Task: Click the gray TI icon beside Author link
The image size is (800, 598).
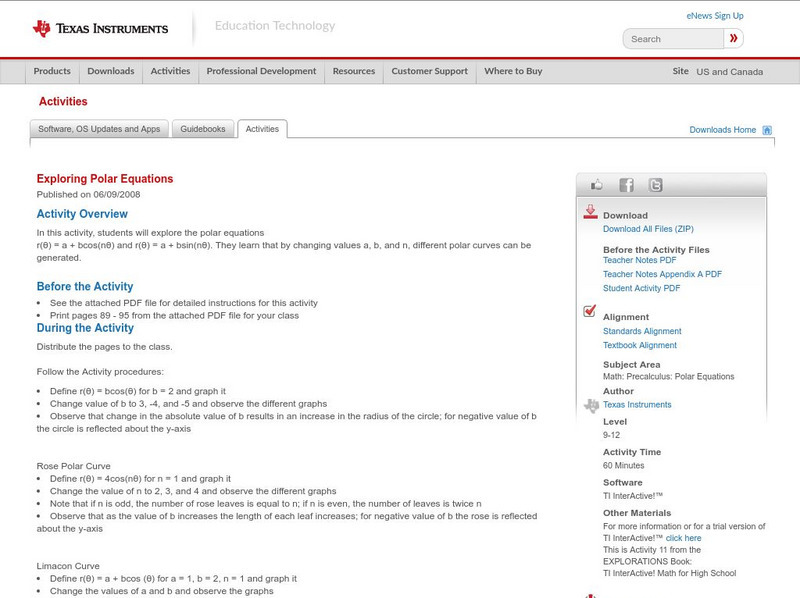Action: (x=591, y=406)
